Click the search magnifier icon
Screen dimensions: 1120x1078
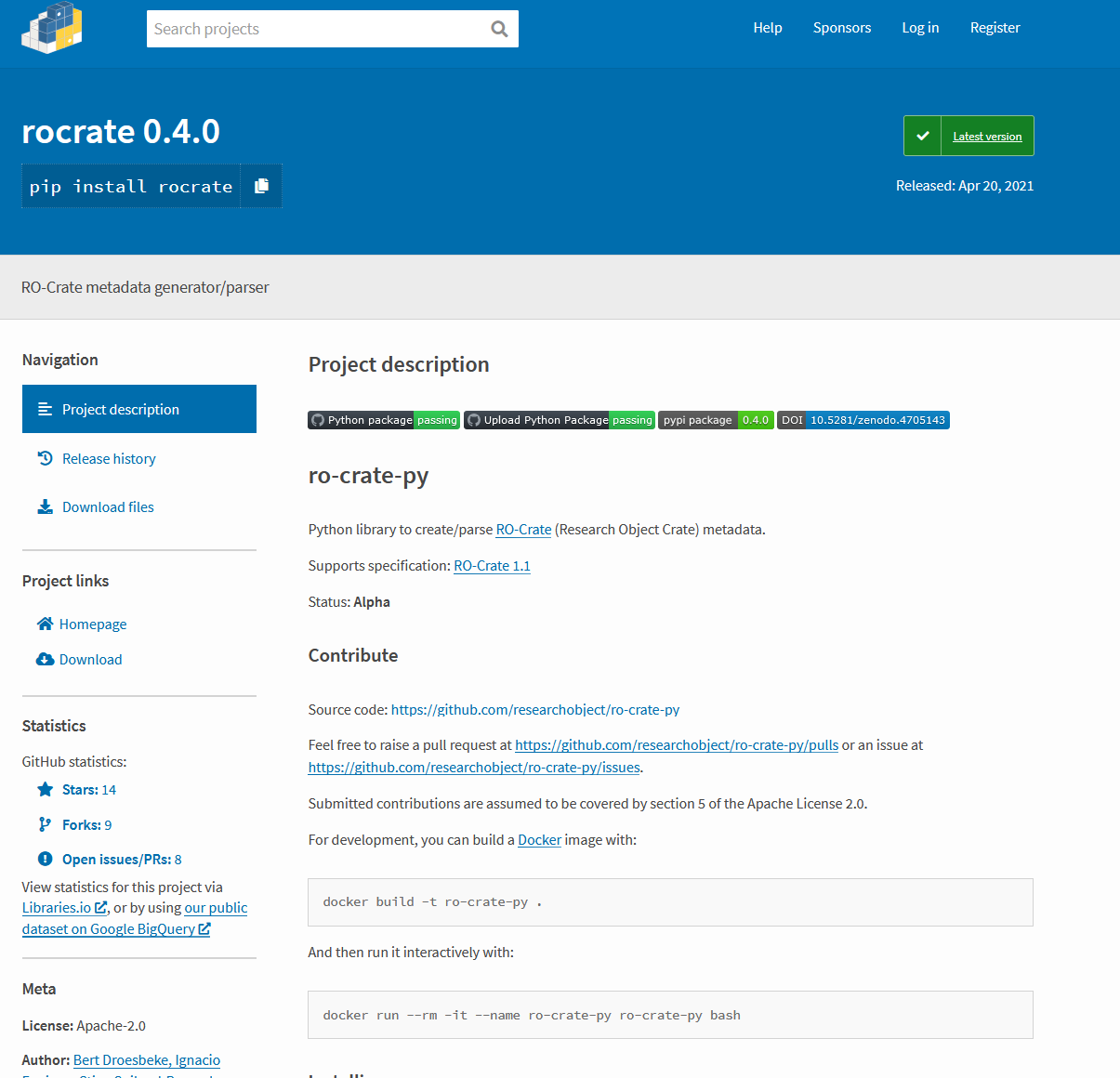click(x=499, y=29)
